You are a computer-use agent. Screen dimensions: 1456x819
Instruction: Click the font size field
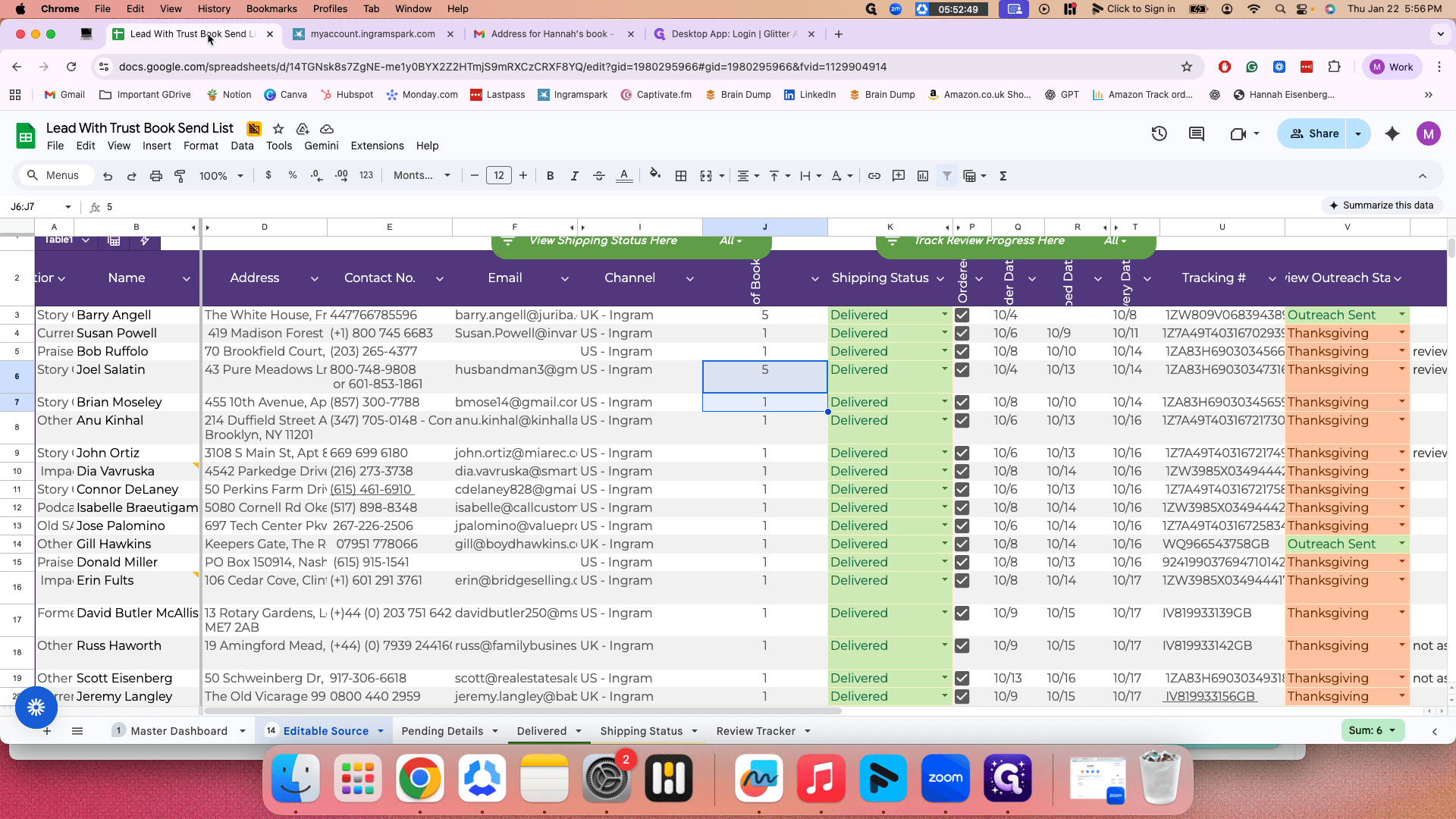(x=498, y=176)
